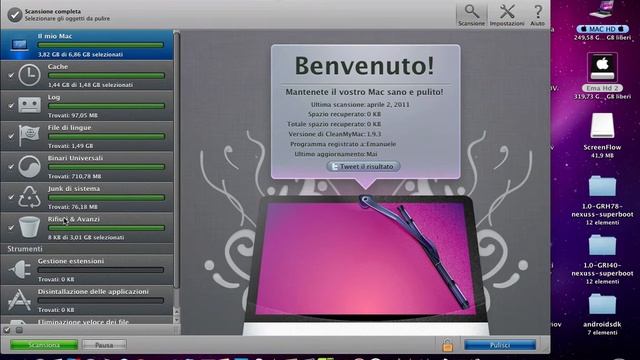Image resolution: width=640 pixels, height=360 pixels.
Task: Click '8 KB di 3,01 GB selezionati' text
Action: [x=86, y=237]
